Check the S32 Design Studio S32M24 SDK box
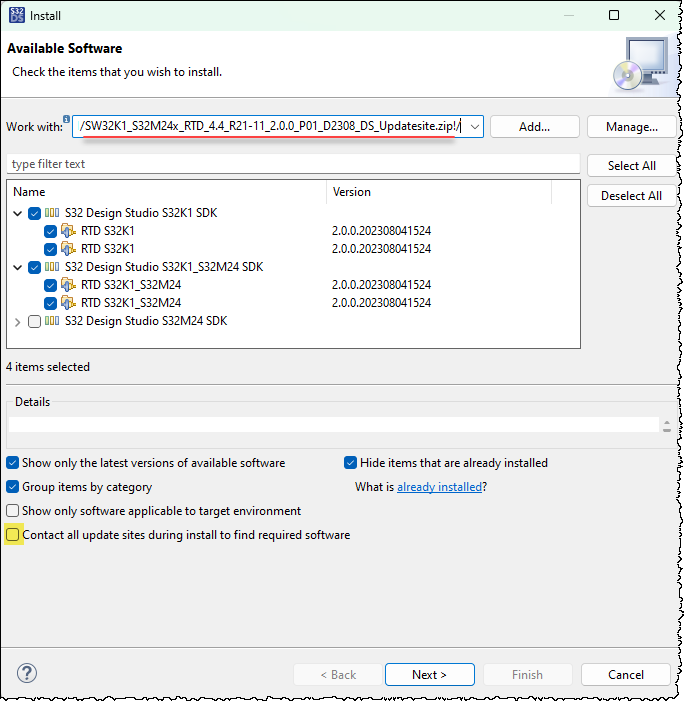The width and height of the screenshot is (684, 701). (x=34, y=321)
